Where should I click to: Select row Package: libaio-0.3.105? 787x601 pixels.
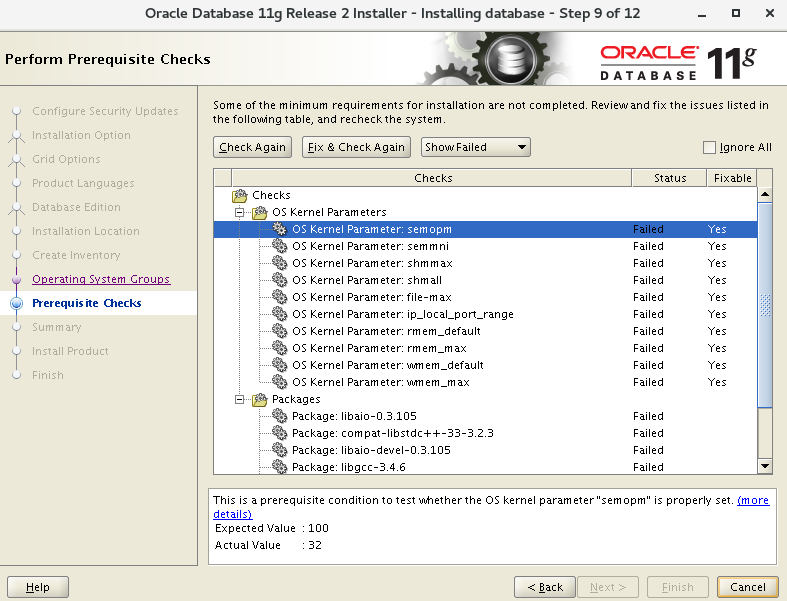pos(485,416)
